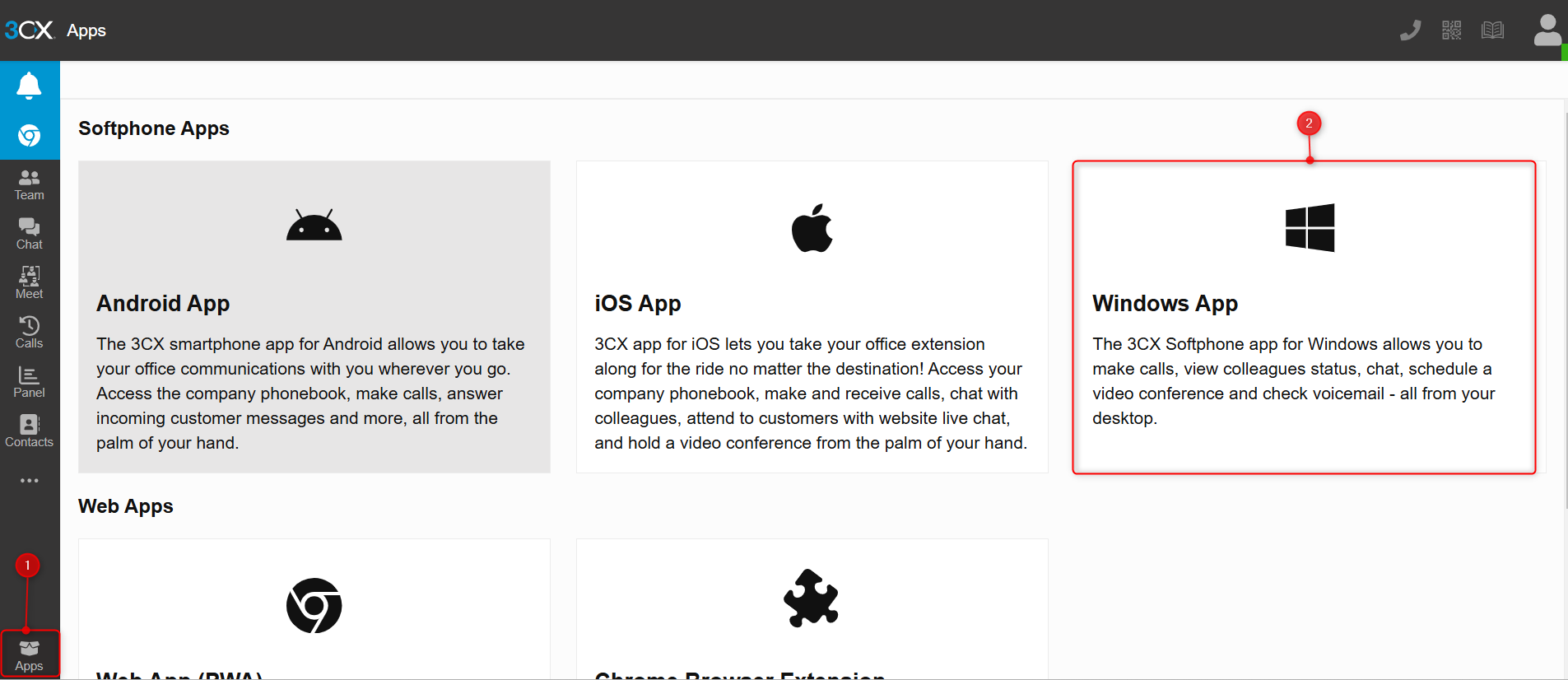Open the iOS App card title
This screenshot has height=680, width=1568.
click(x=638, y=304)
